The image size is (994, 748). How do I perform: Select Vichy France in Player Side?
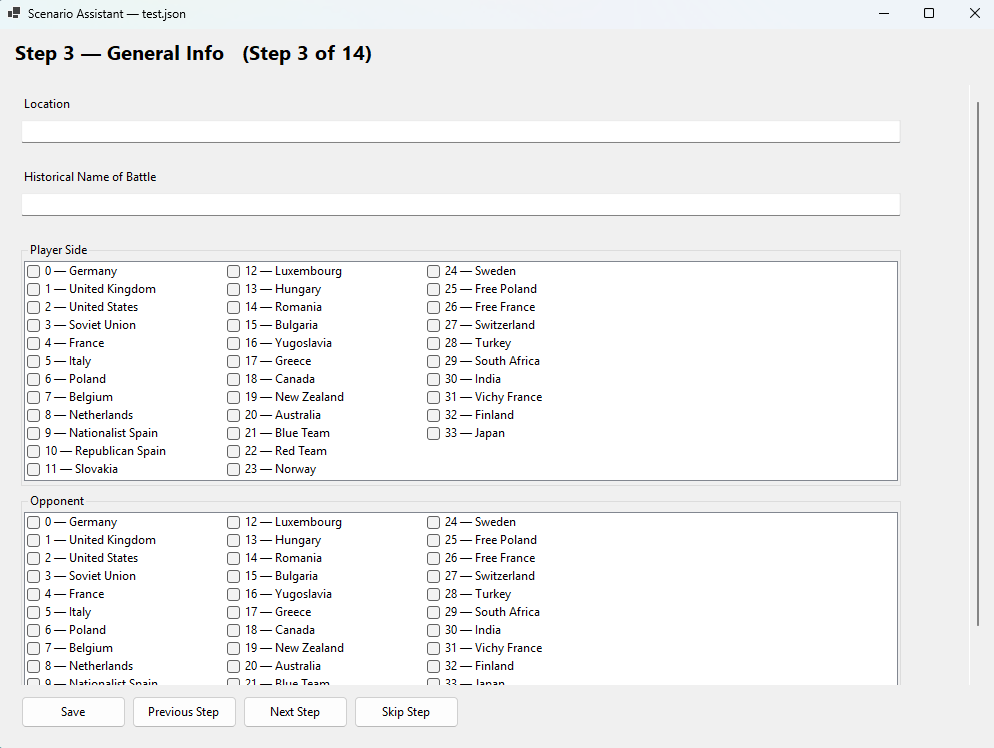433,397
